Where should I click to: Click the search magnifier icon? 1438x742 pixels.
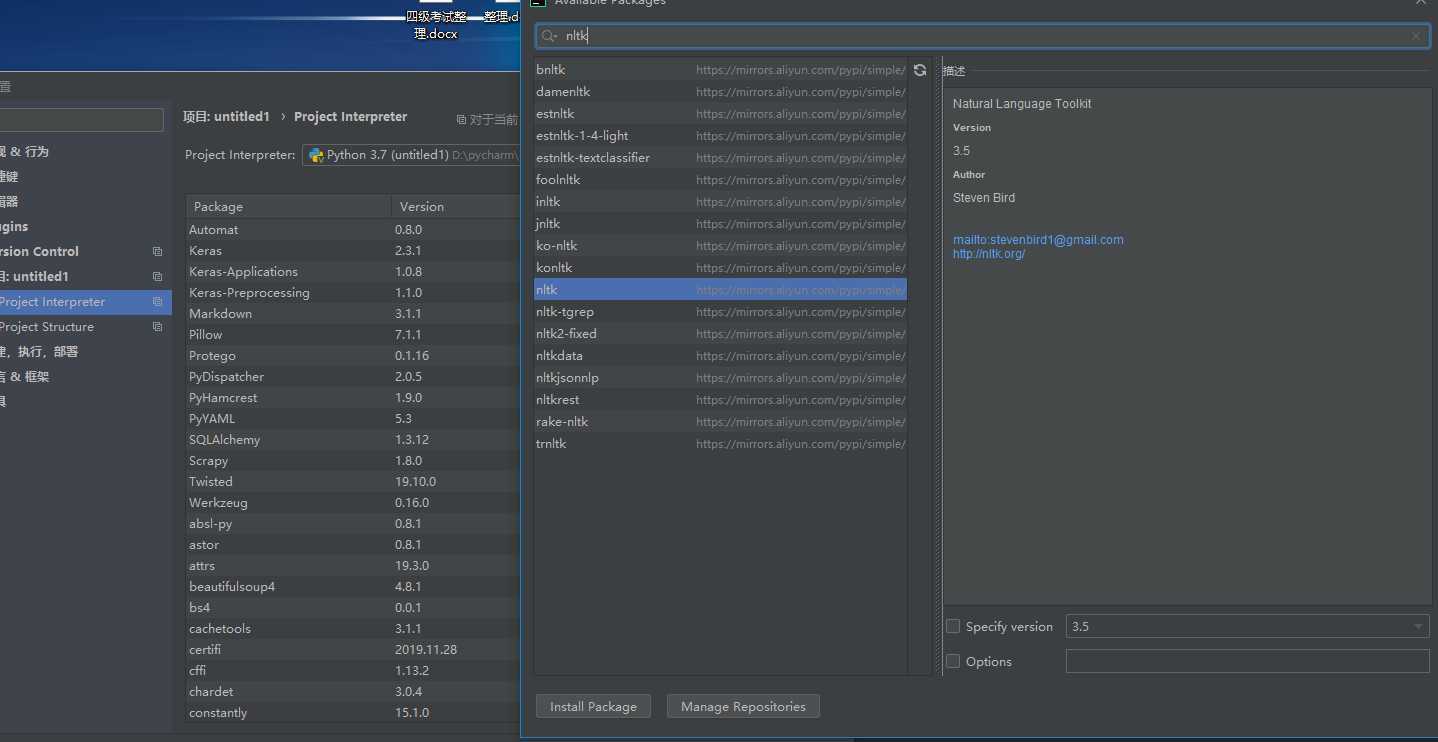tap(549, 36)
